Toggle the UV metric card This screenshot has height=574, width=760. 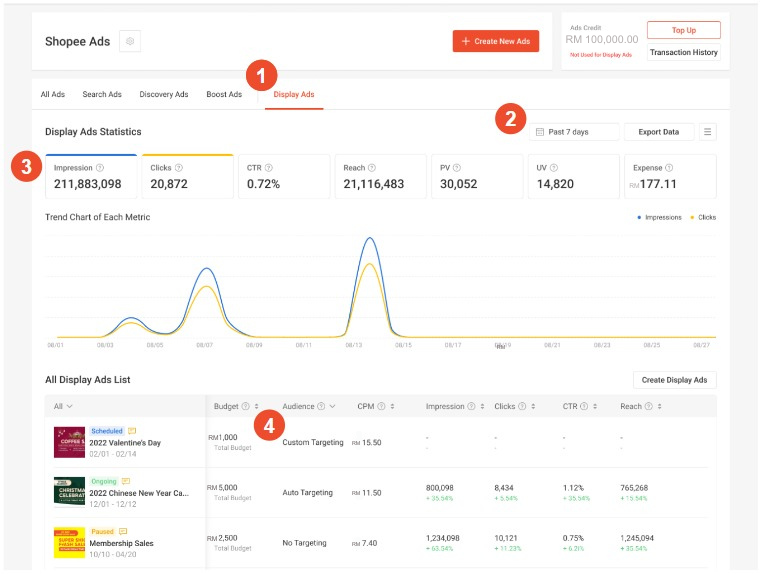573,176
